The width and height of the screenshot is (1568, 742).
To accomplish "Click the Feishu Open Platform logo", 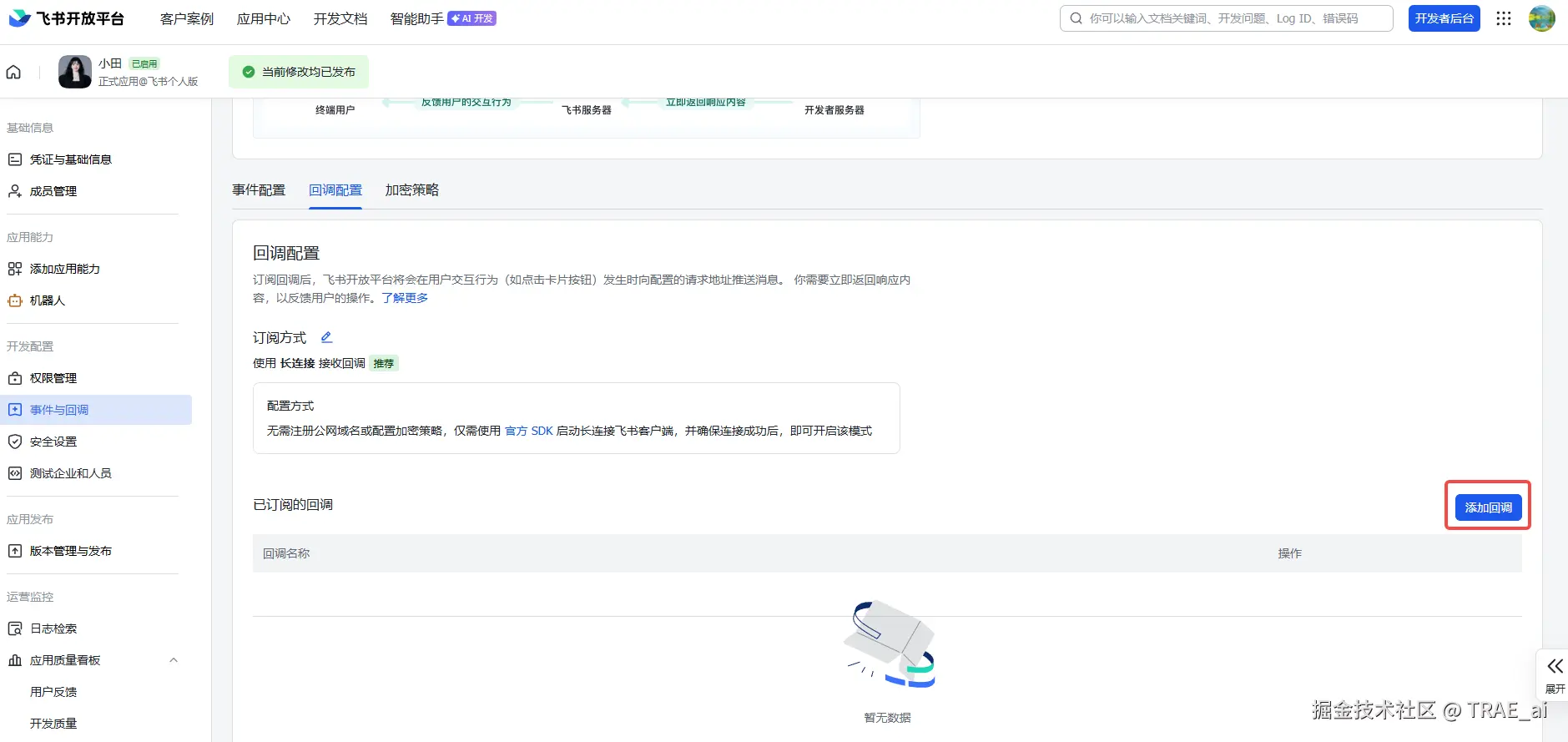I will tap(67, 18).
